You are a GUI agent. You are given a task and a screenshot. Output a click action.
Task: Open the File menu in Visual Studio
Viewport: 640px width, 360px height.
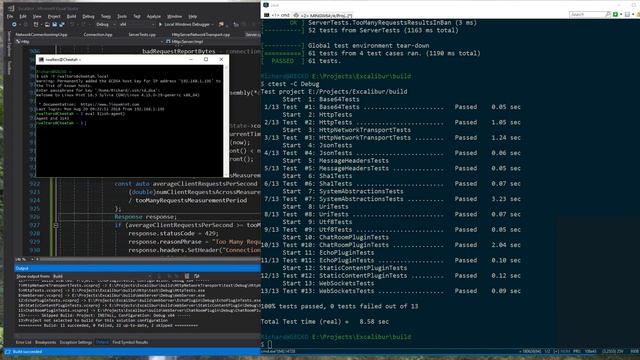tap(10, 16)
